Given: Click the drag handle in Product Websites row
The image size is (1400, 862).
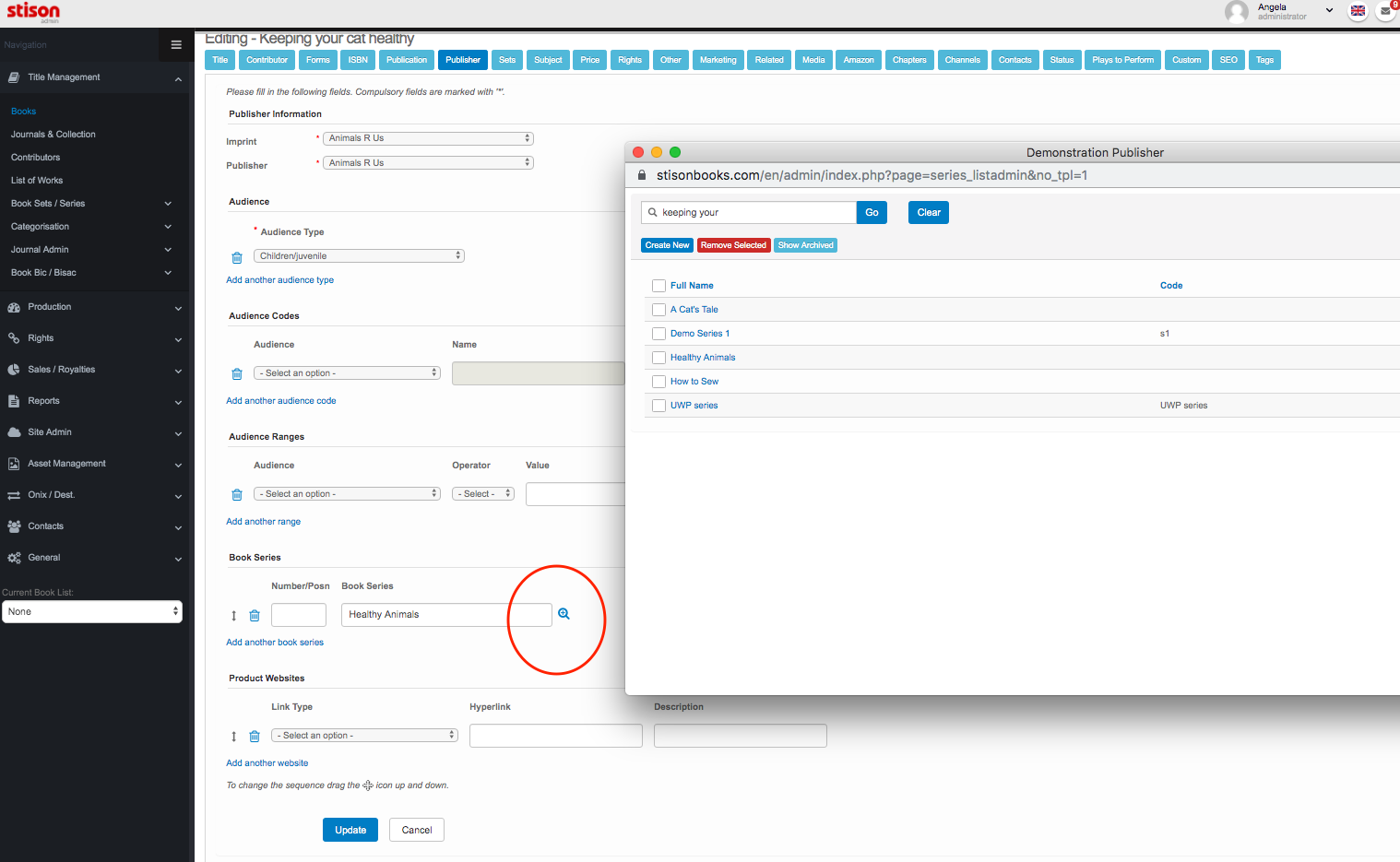Looking at the screenshot, I should [233, 737].
